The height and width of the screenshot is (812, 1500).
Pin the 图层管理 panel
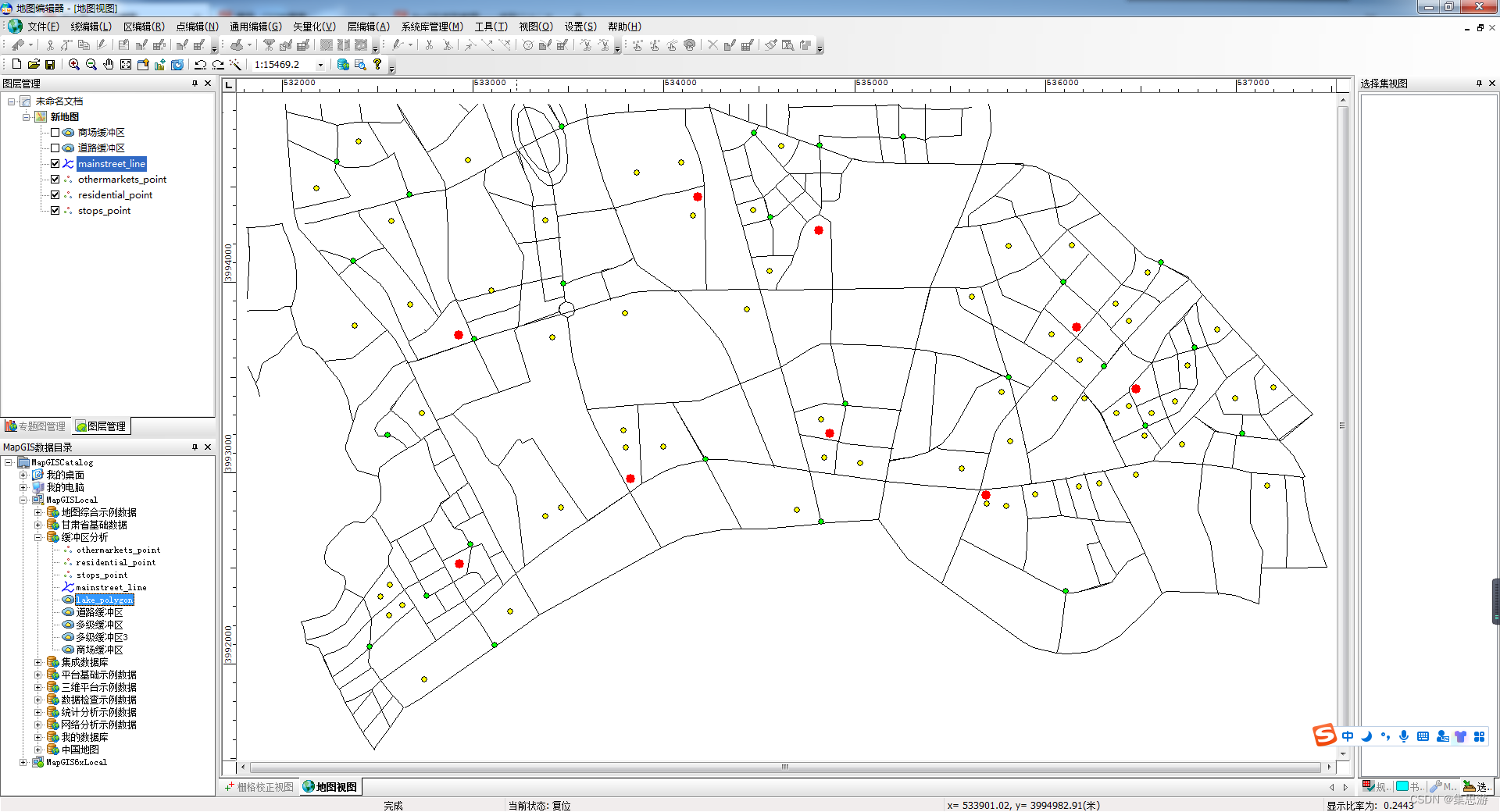(195, 84)
